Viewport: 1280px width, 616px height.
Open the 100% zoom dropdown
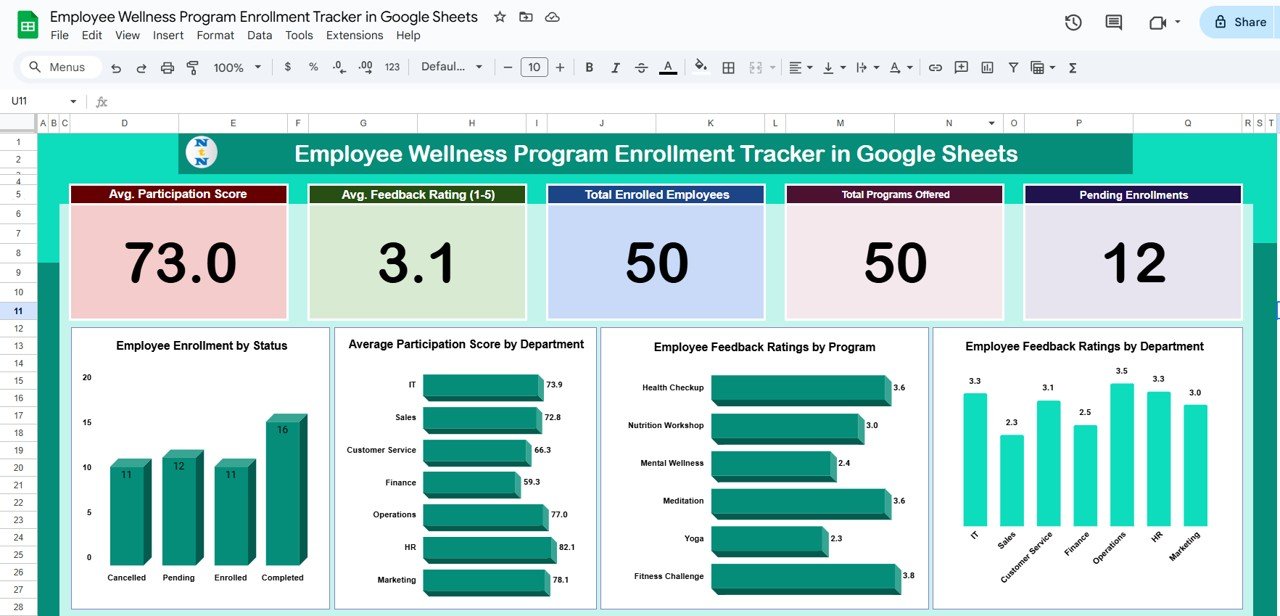tap(237, 67)
